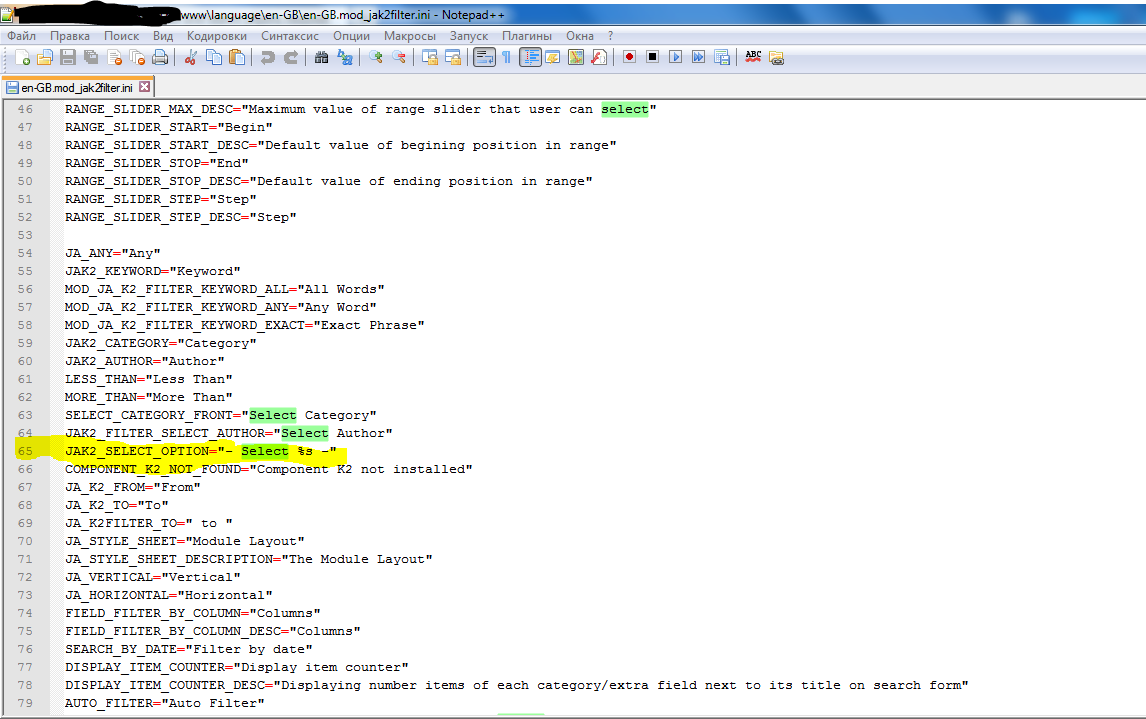Open the Запуск menu
Screen dimensions: 1146x719
(x=468, y=36)
